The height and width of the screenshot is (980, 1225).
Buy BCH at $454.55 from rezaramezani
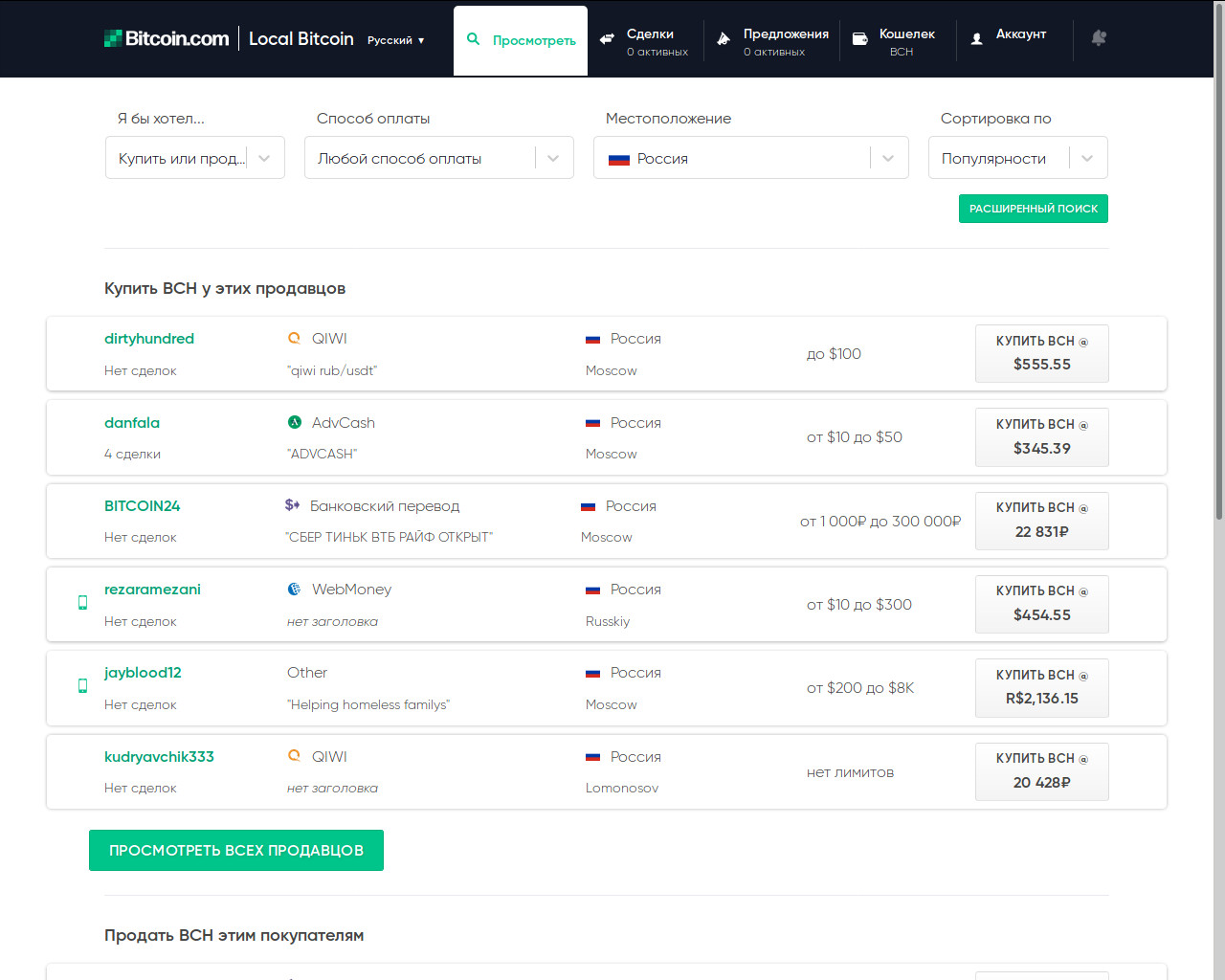tap(1042, 604)
